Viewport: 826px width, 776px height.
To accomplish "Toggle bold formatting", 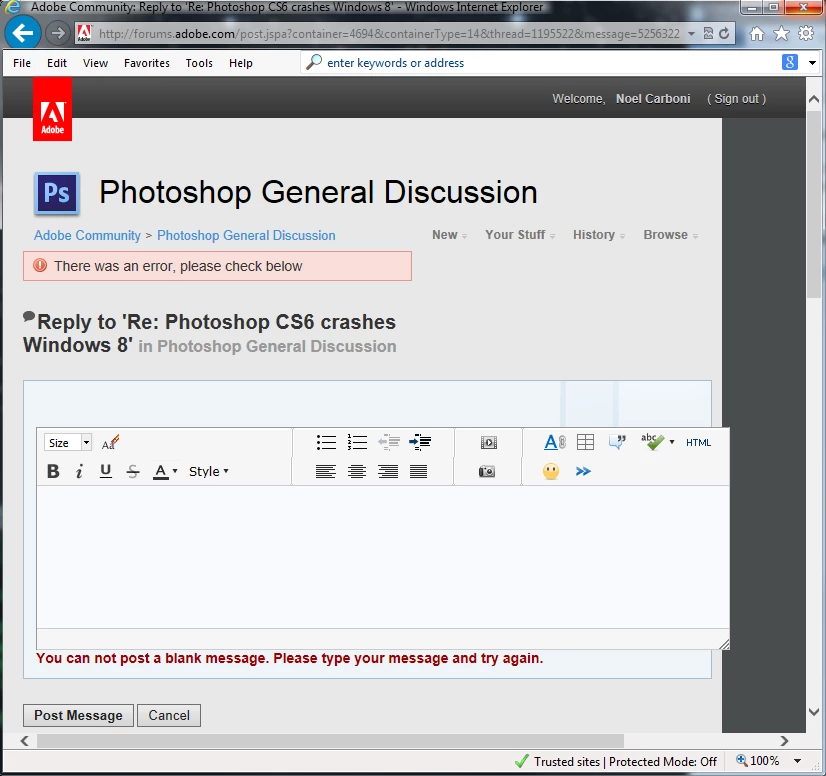I will pyautogui.click(x=53, y=471).
